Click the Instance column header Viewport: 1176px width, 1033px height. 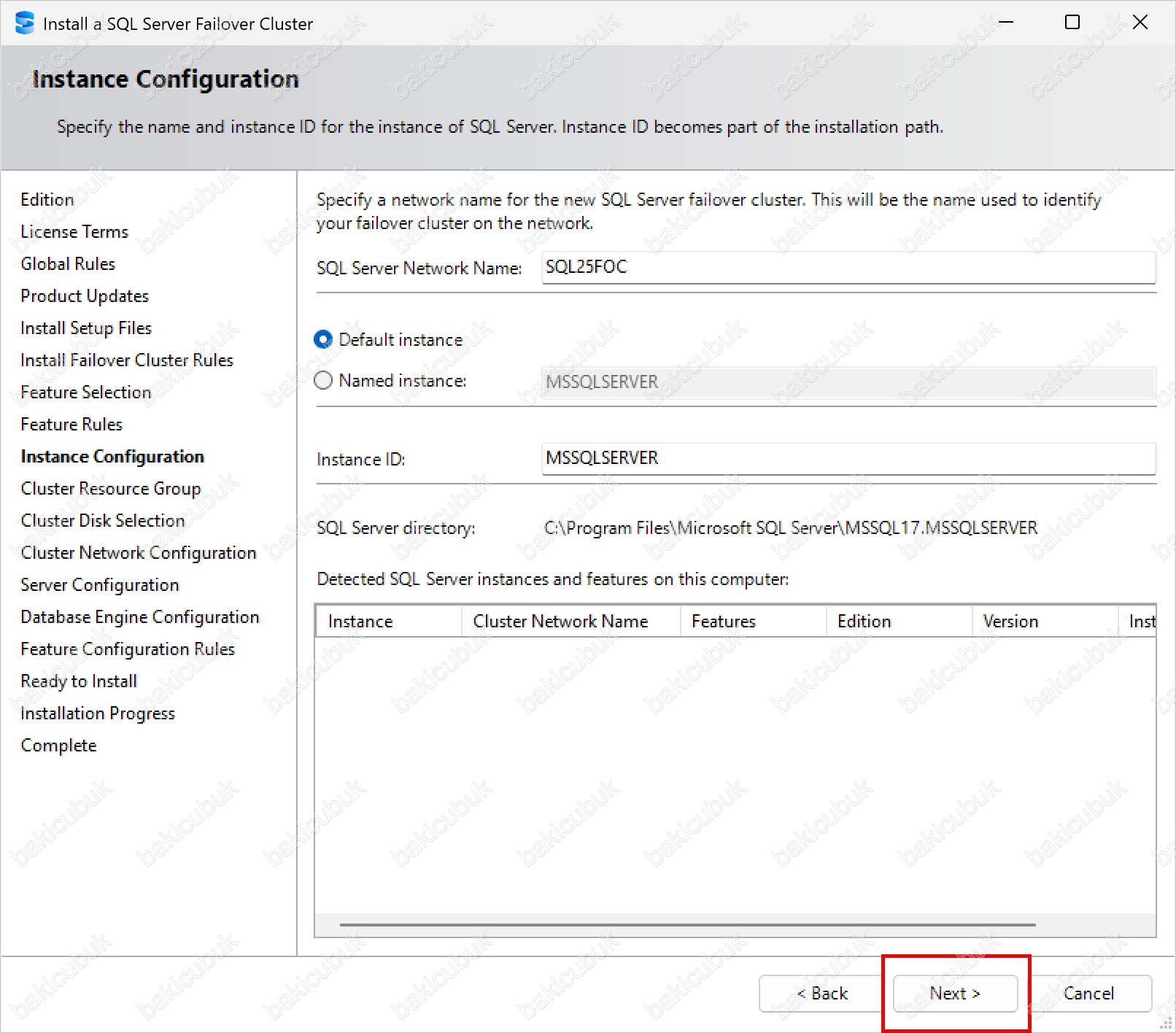coord(388,622)
